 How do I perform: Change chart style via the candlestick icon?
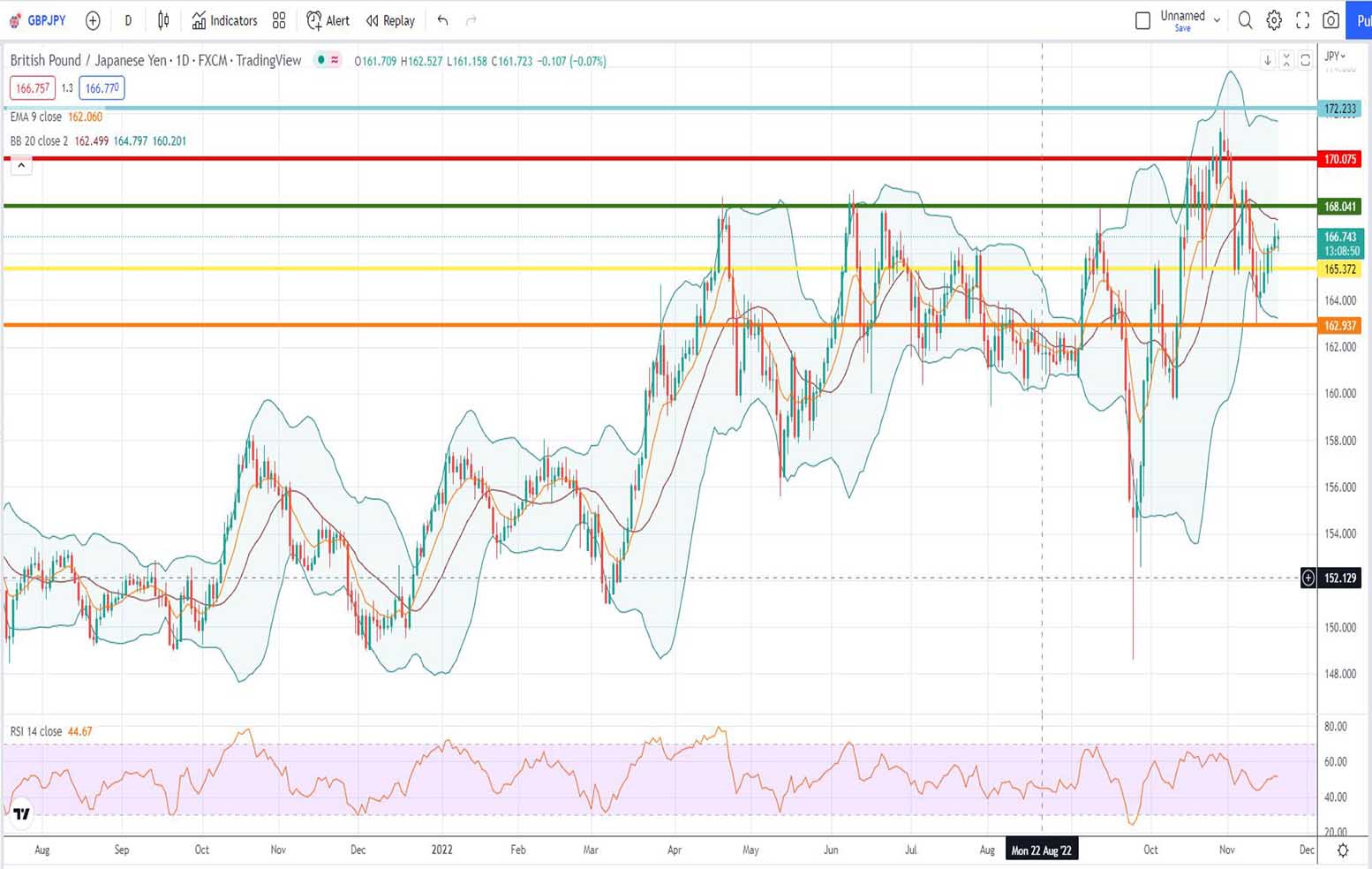[x=162, y=20]
